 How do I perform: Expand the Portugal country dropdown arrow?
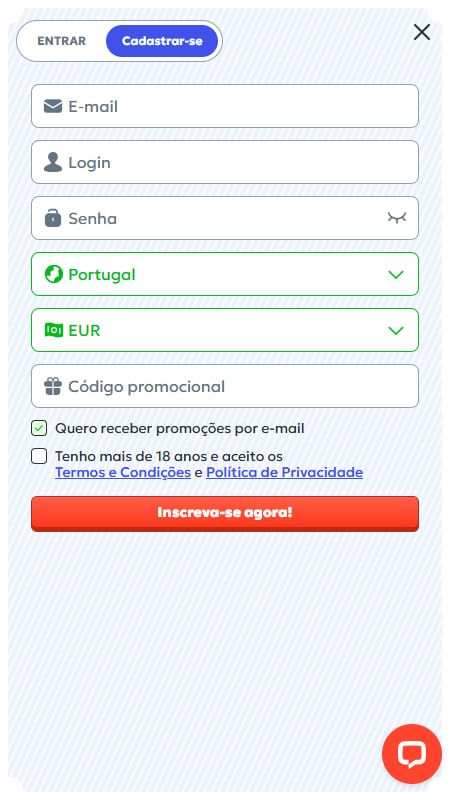coord(396,274)
